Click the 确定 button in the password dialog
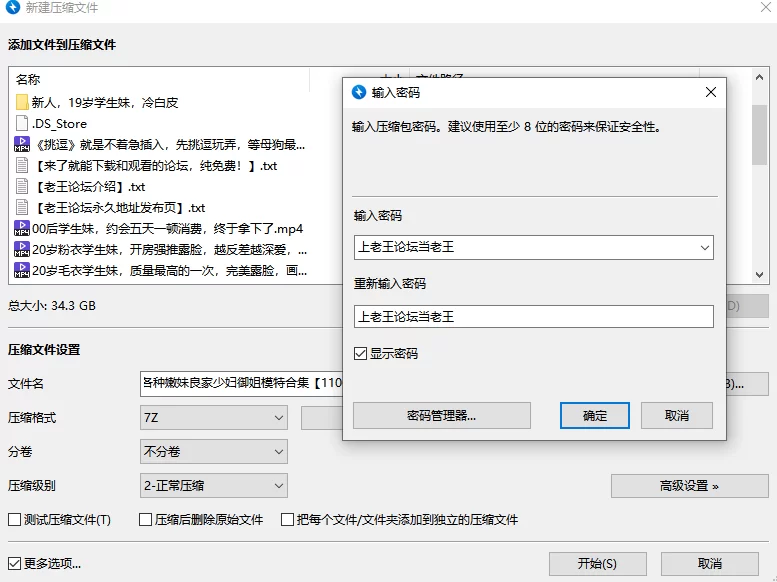This screenshot has height=582, width=777. point(594,415)
